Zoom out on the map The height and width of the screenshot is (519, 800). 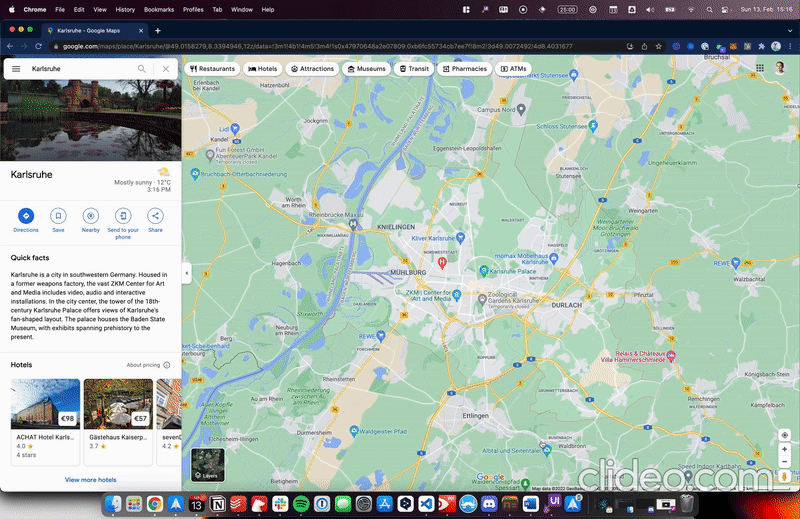tap(784, 462)
